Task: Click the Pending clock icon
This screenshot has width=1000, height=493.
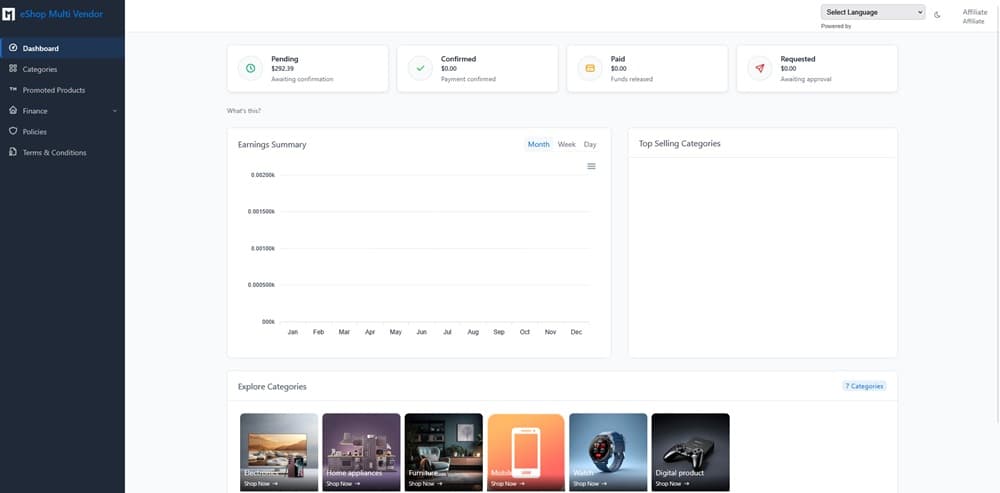Action: (250, 68)
